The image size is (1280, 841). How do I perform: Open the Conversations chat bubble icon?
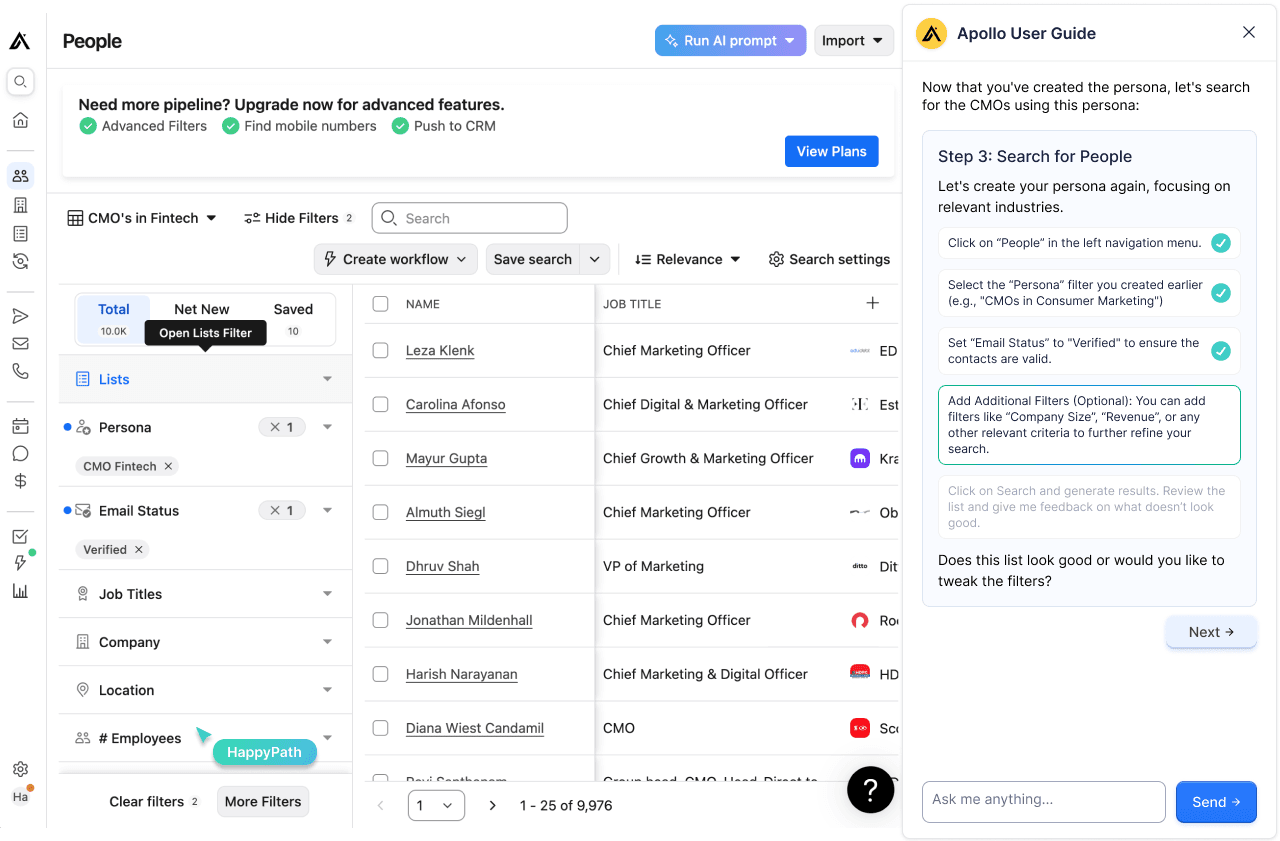(x=20, y=453)
